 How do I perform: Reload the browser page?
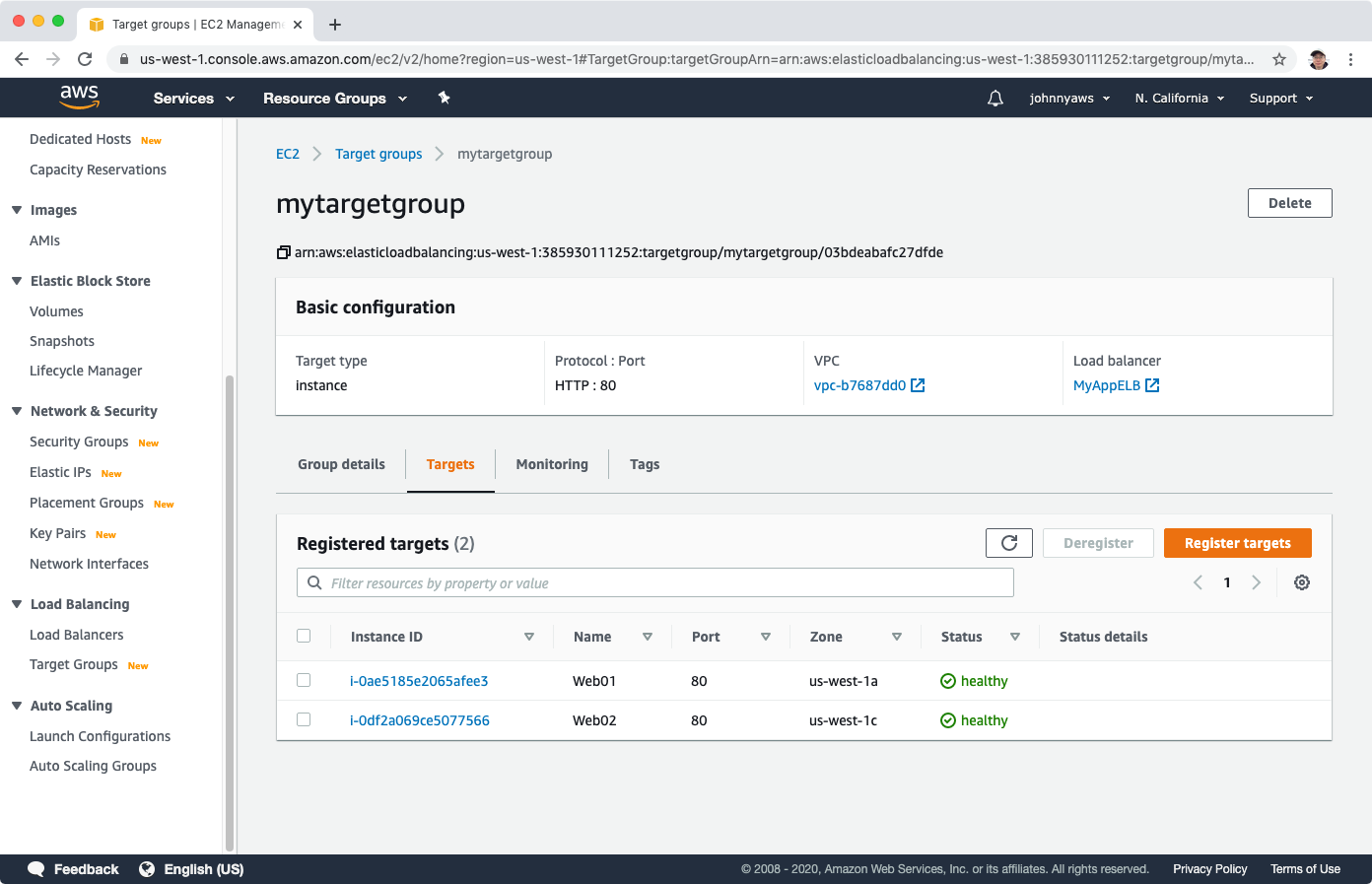85,59
